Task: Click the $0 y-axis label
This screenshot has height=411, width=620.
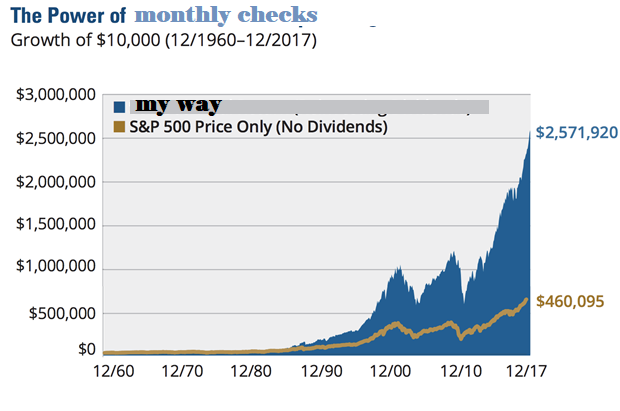Action: pos(87,349)
